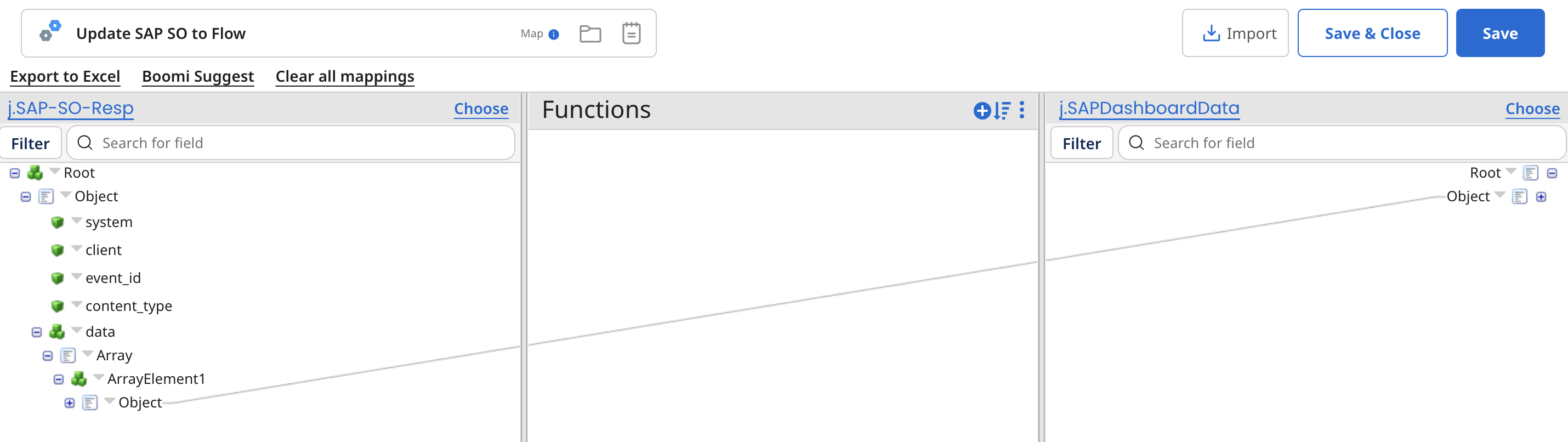Click the Save & Close button
This screenshot has height=442, width=1568.
(x=1372, y=33)
